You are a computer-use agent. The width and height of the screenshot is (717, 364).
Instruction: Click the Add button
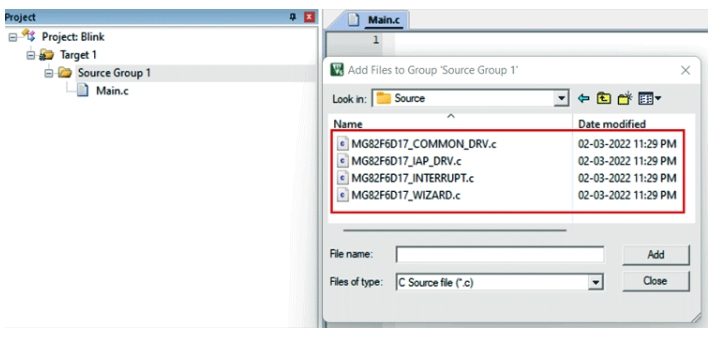coord(656,255)
